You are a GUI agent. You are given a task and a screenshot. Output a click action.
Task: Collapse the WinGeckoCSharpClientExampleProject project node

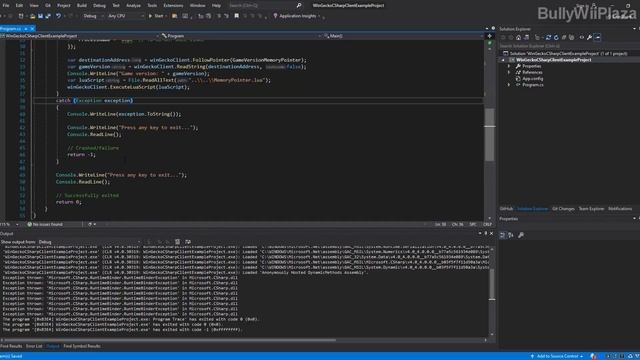(x=503, y=60)
